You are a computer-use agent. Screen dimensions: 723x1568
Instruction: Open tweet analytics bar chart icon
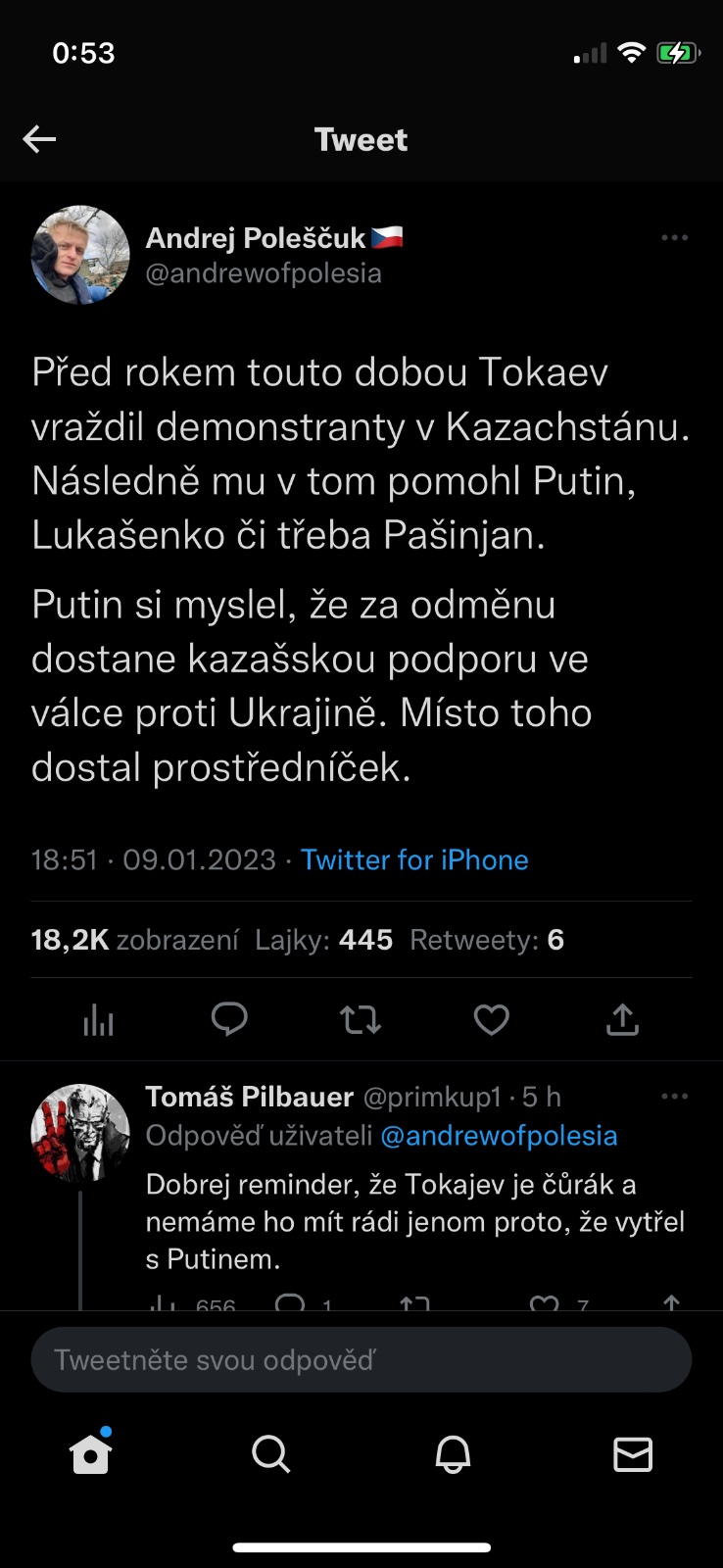[x=98, y=1020]
